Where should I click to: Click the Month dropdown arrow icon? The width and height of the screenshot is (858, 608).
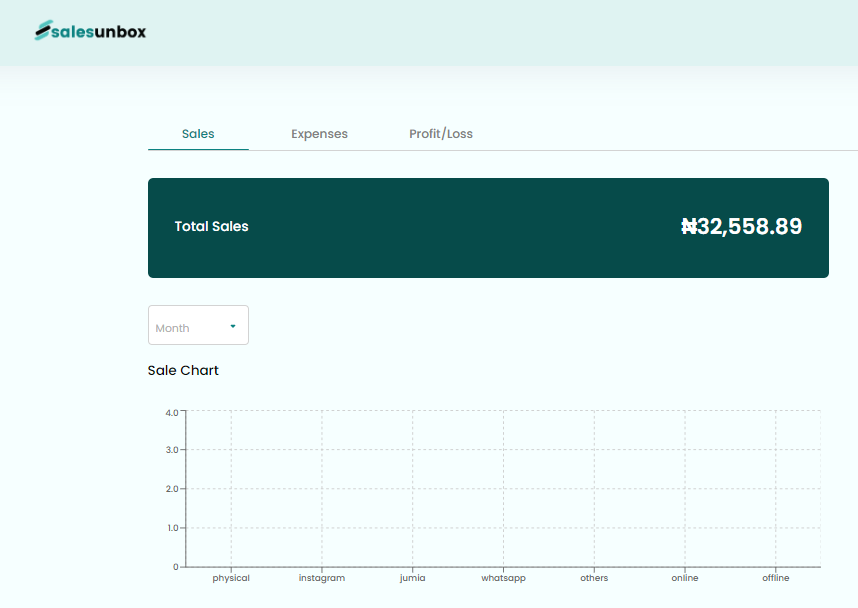click(233, 326)
